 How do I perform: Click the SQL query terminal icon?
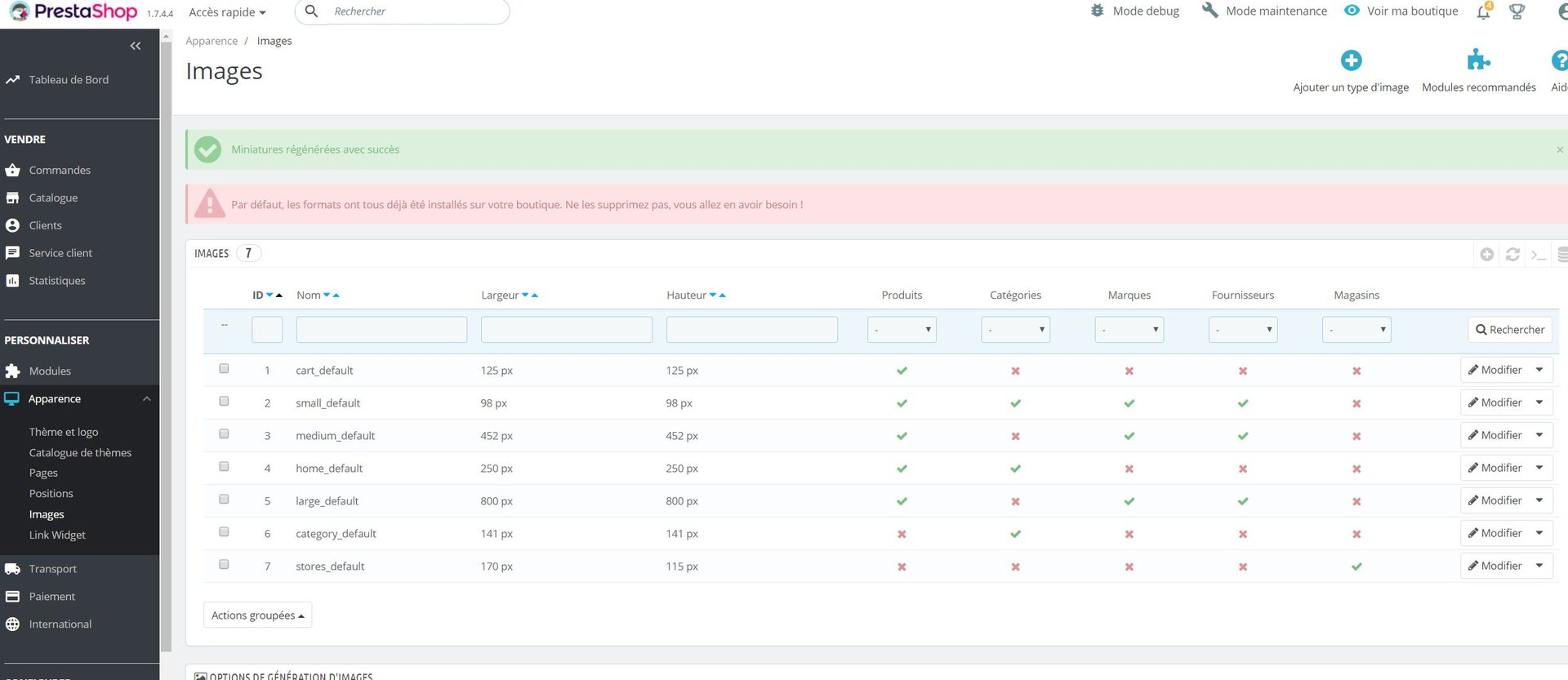pos(1539,255)
